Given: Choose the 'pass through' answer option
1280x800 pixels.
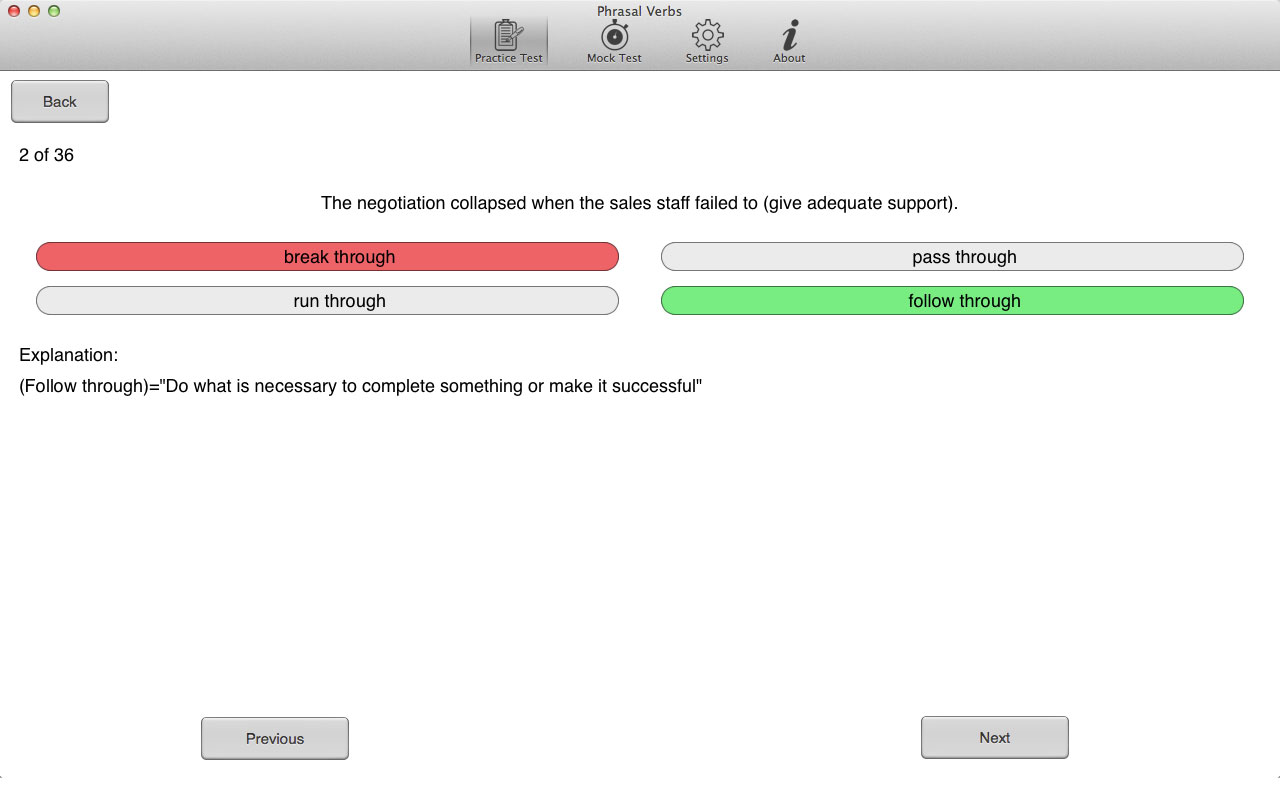Looking at the screenshot, I should [x=952, y=257].
